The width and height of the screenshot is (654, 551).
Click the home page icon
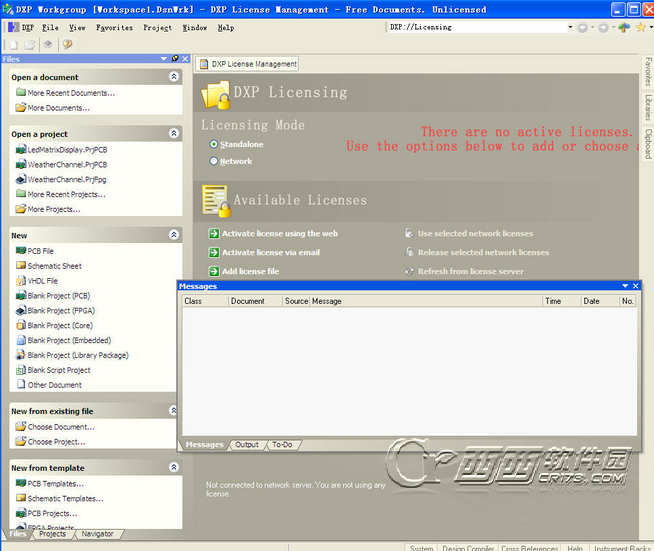pos(624,28)
